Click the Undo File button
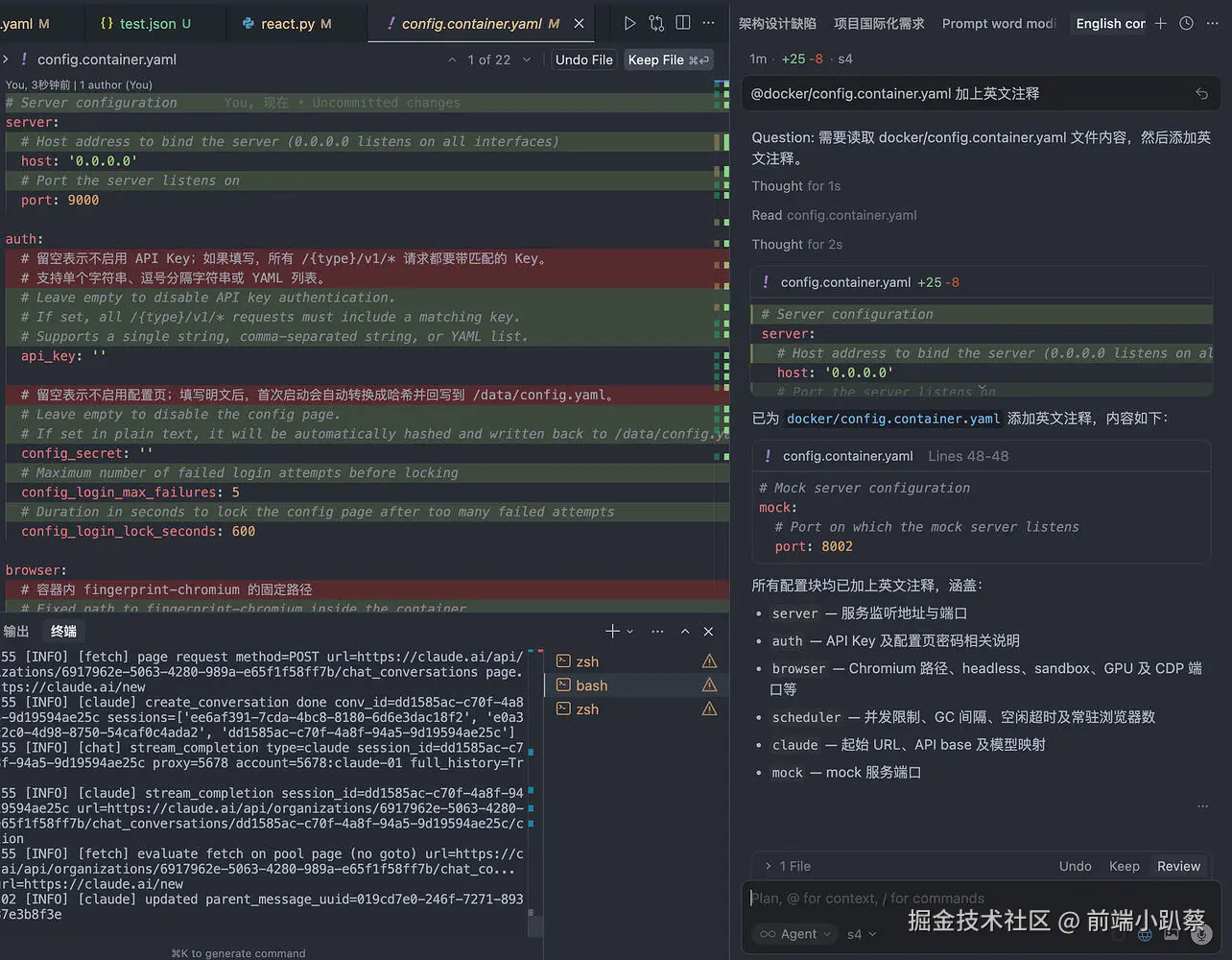The image size is (1232, 960). coord(583,60)
